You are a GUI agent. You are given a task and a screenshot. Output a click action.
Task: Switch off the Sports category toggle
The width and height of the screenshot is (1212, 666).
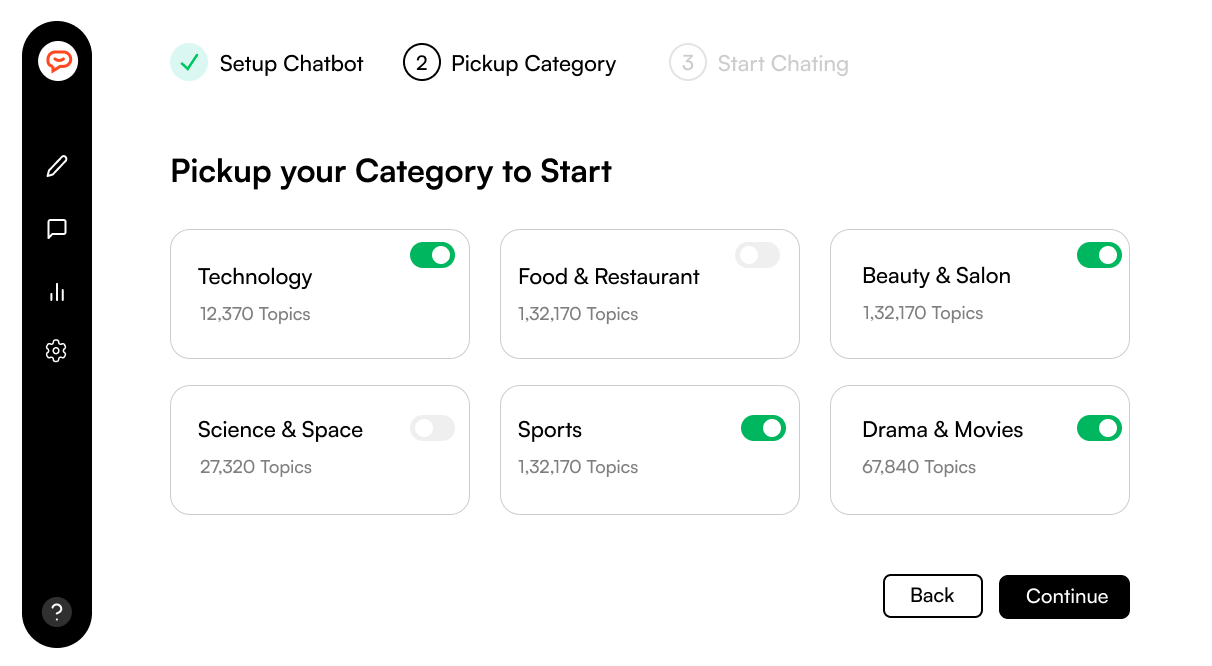[763, 428]
